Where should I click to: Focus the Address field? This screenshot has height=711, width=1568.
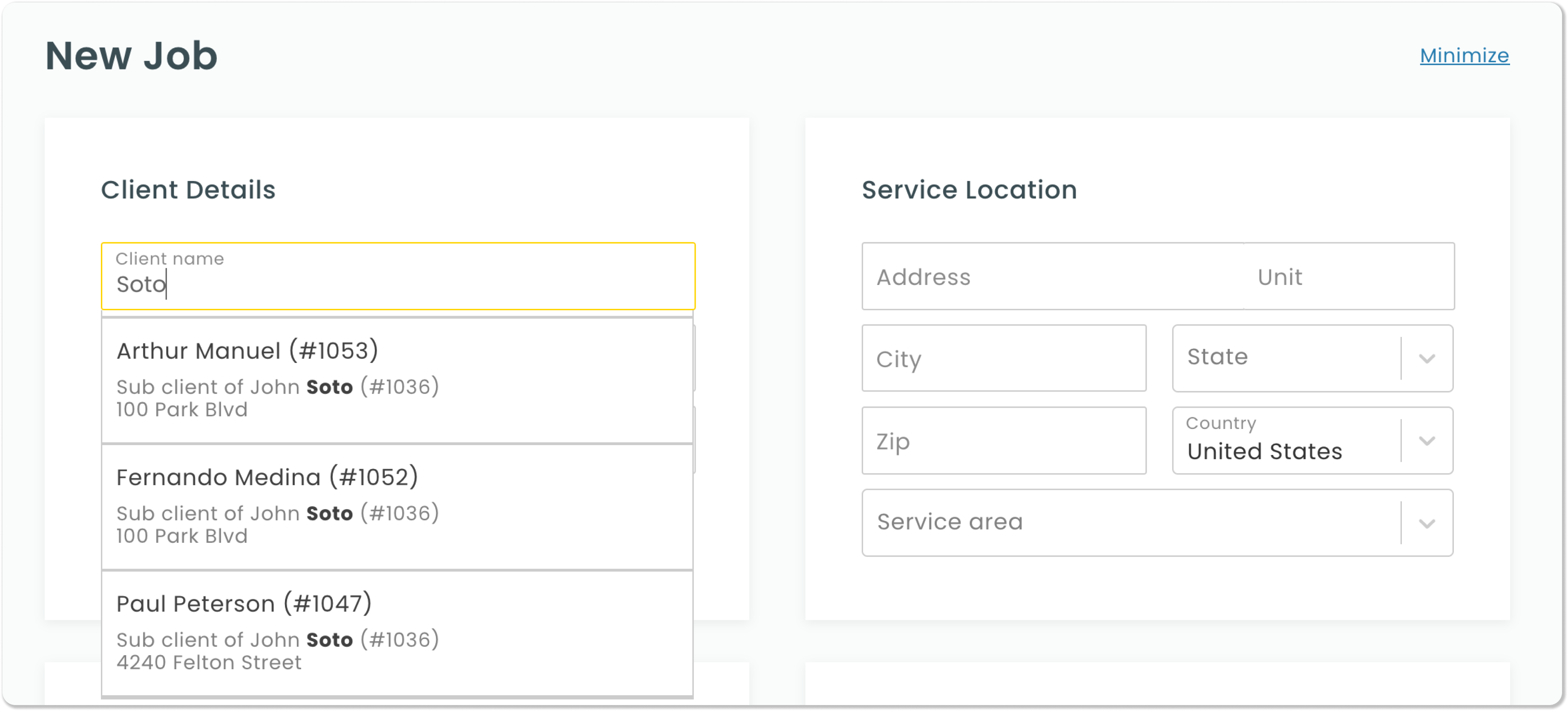tap(1053, 276)
